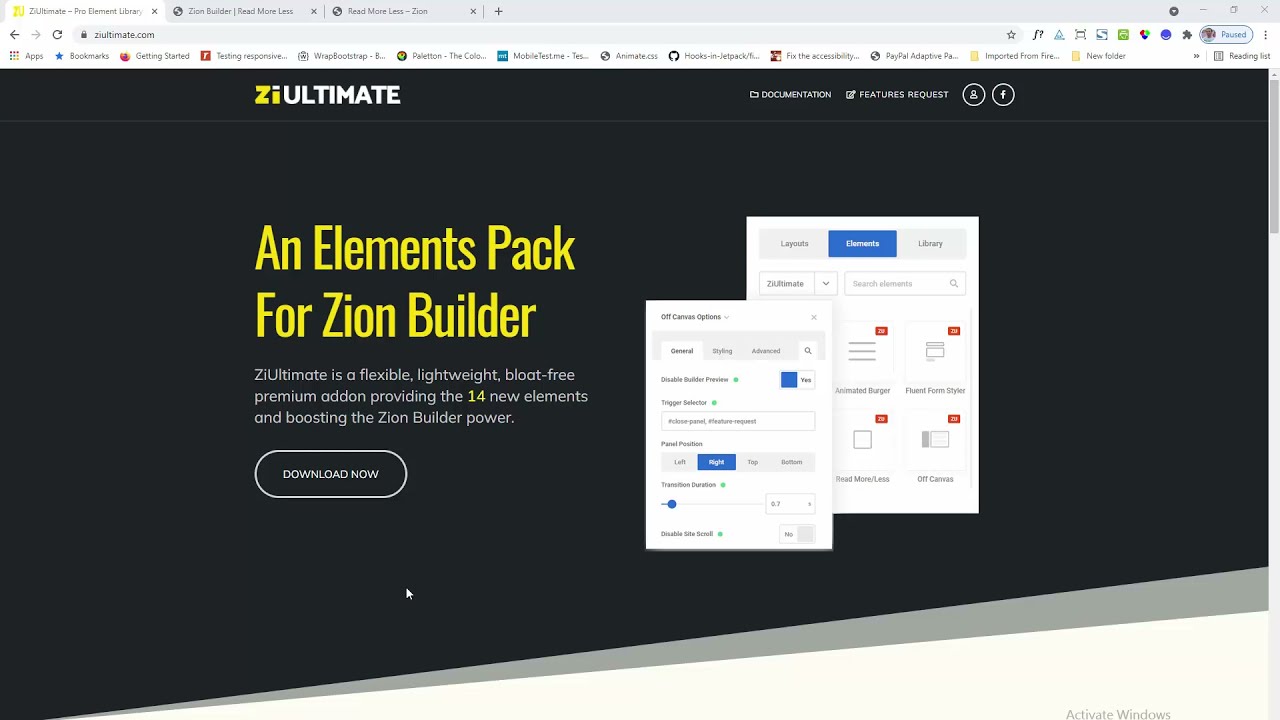Open the Extensions puzzle piece menu

(1187, 34)
